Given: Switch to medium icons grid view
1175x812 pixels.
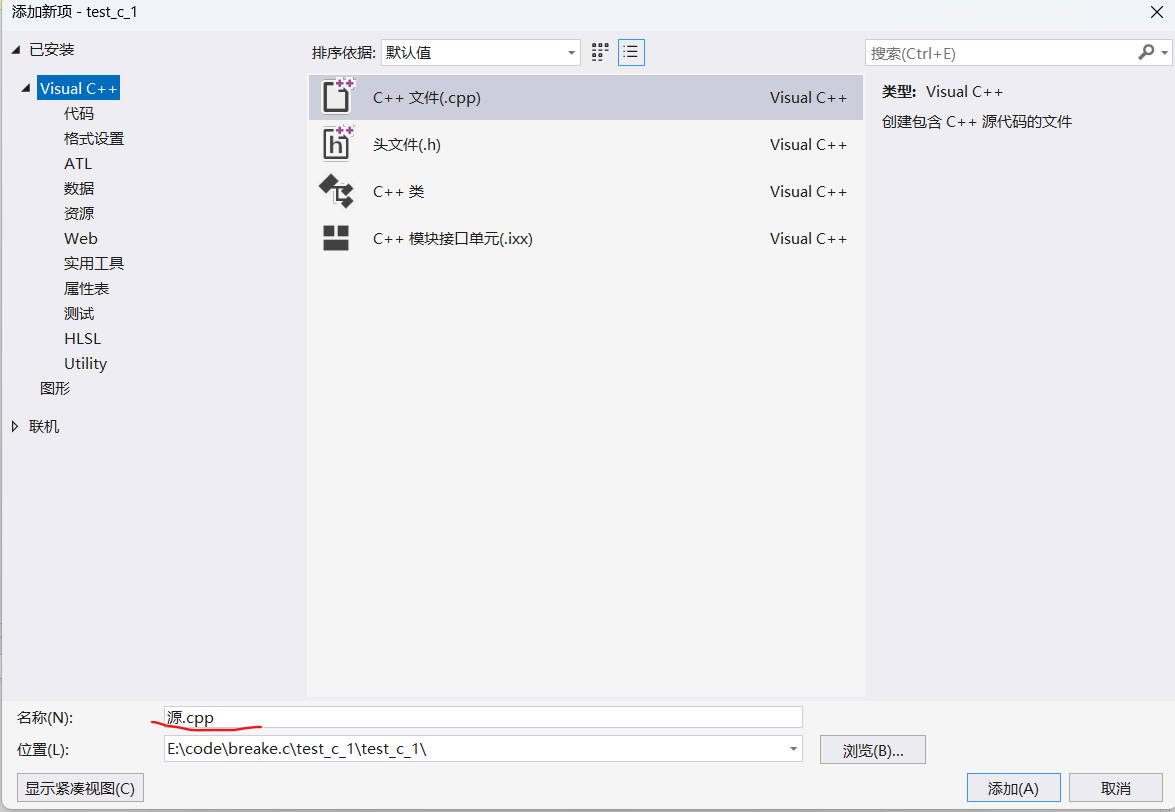Looking at the screenshot, I should tap(599, 52).
